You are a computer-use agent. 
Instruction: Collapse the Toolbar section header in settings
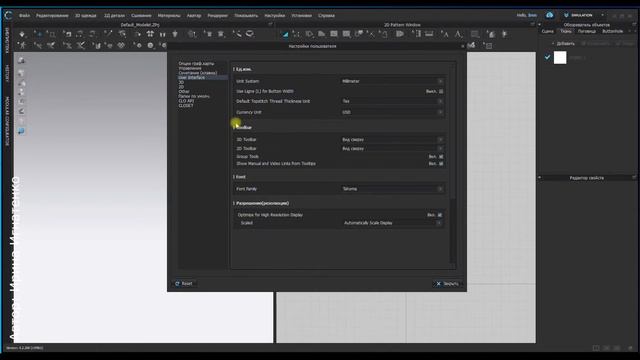244,127
